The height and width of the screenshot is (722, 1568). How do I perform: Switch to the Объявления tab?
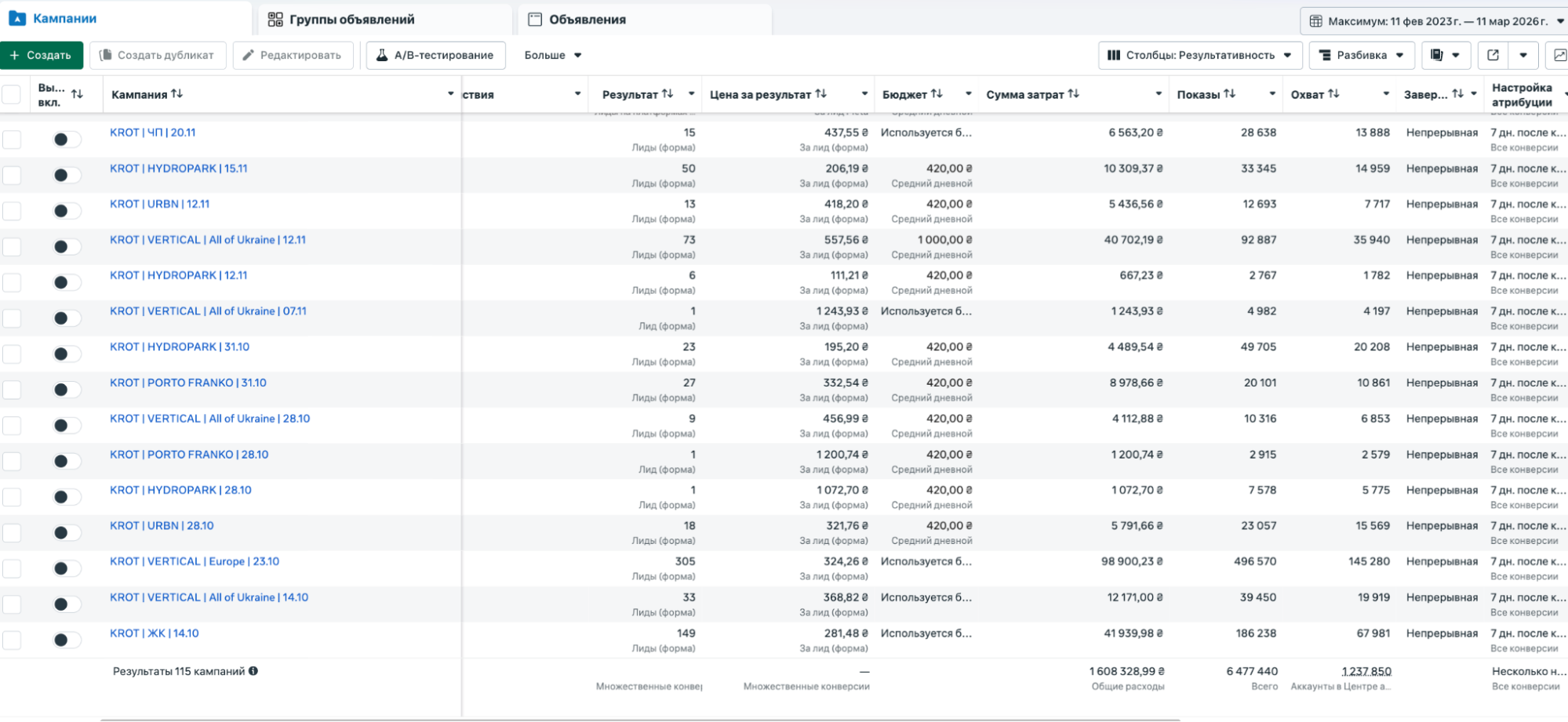pyautogui.click(x=587, y=20)
